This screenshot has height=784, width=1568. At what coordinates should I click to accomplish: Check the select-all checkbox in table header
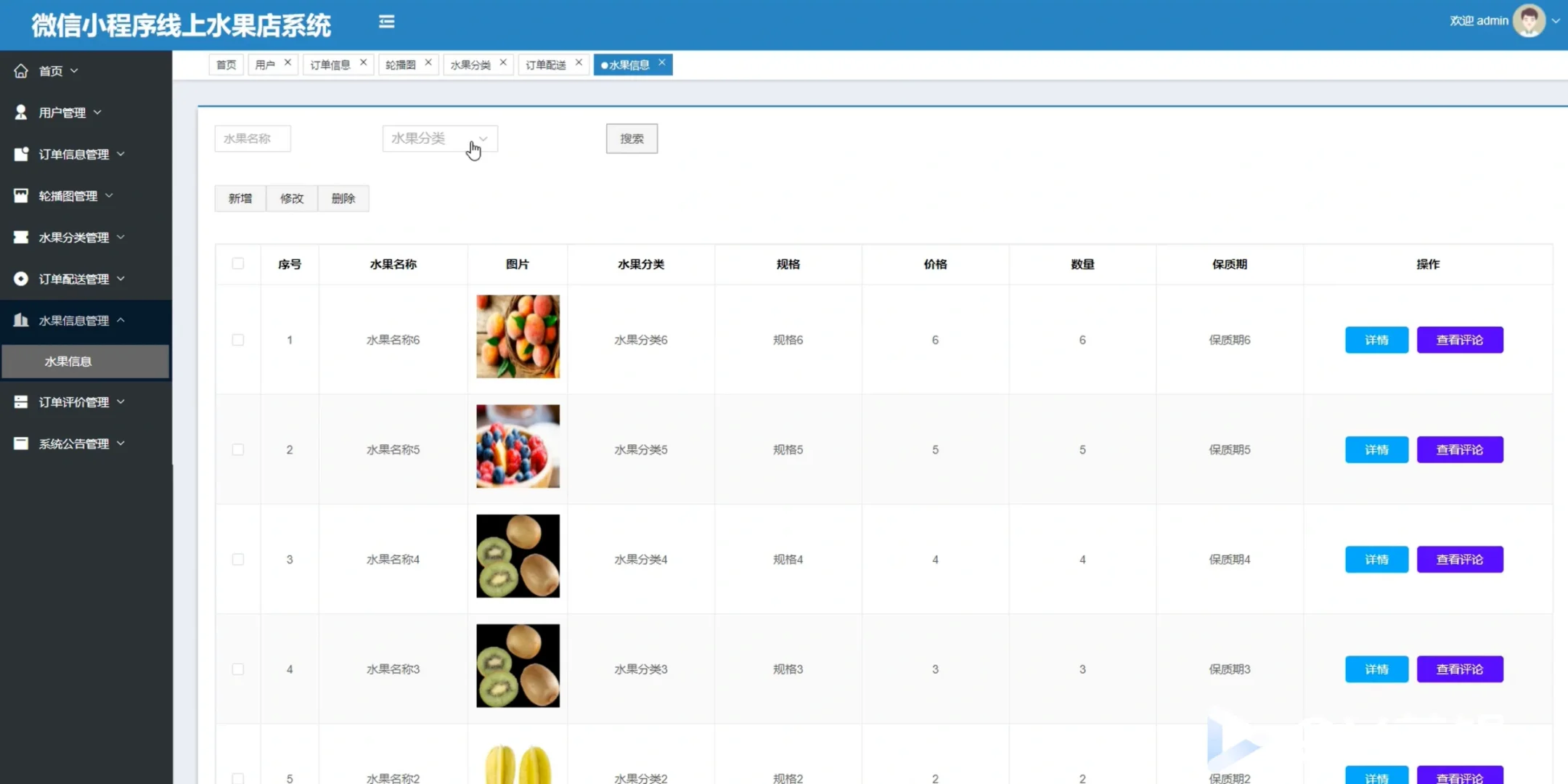tap(237, 264)
